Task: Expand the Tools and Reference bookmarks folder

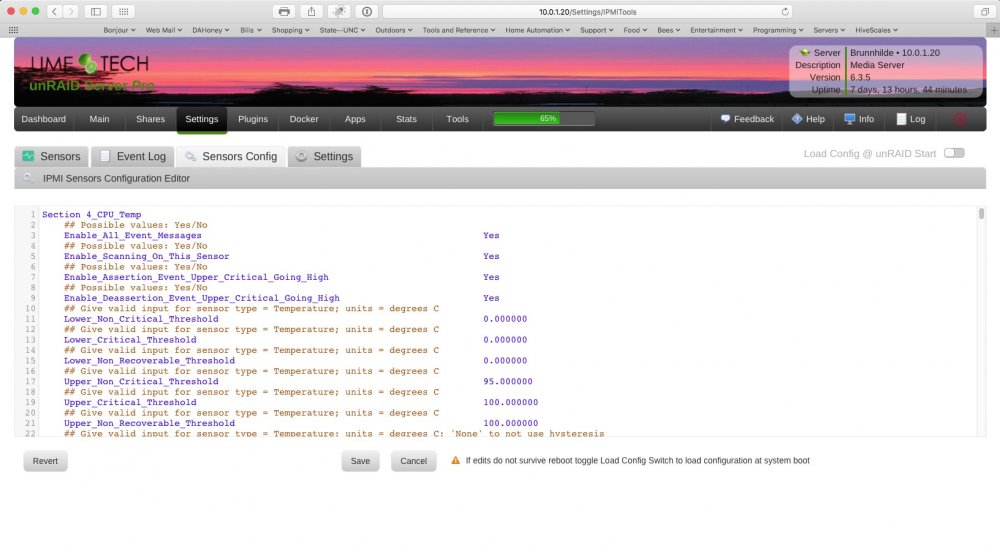Action: [x=459, y=30]
